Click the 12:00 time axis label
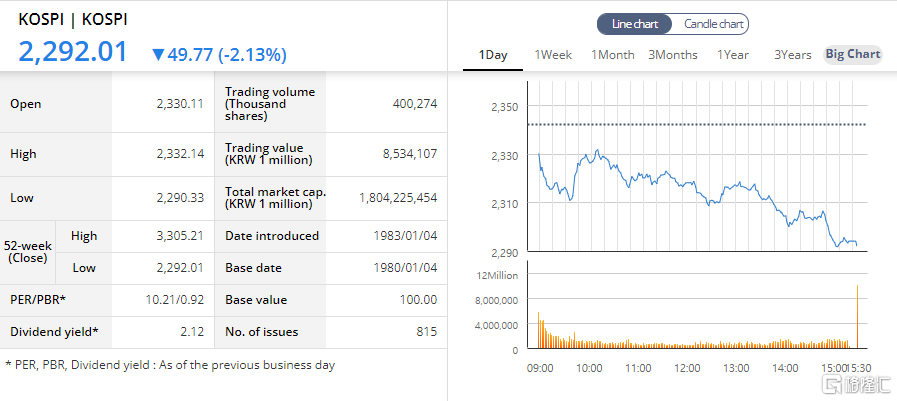 tap(687, 368)
